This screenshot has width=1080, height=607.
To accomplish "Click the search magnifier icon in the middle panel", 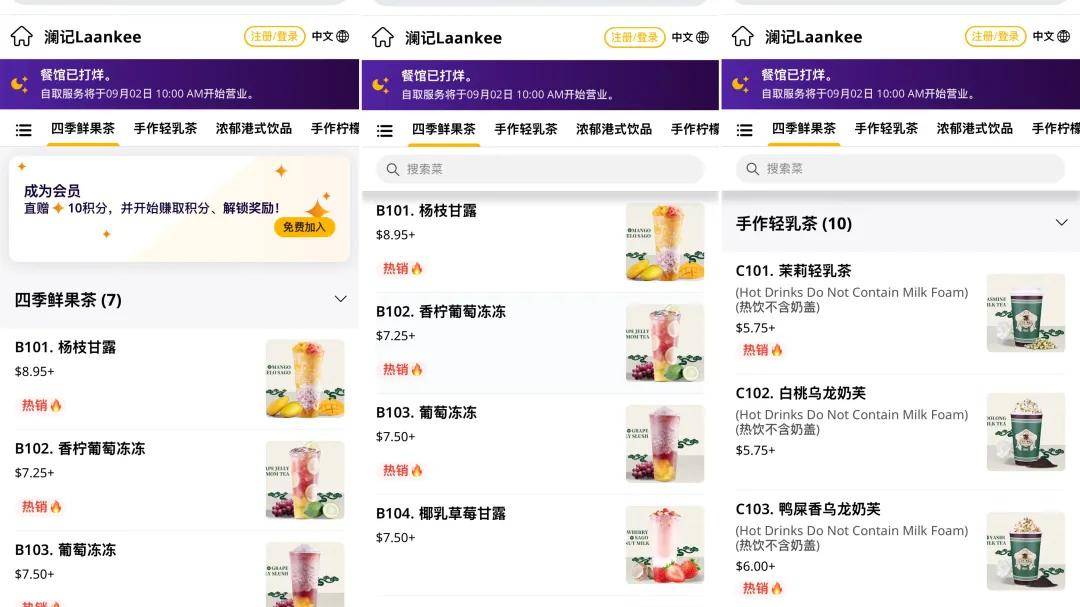I will (x=393, y=169).
